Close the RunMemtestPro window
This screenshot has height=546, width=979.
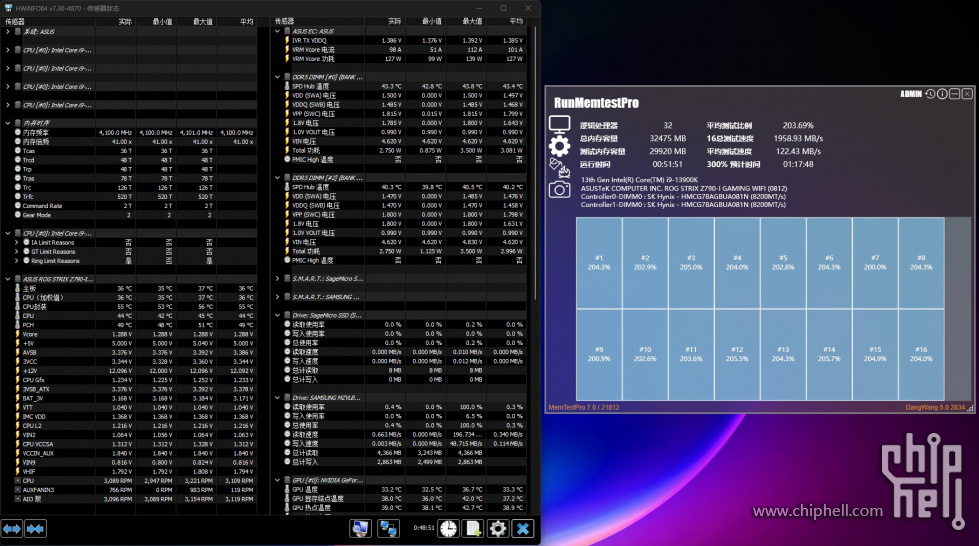pos(967,94)
